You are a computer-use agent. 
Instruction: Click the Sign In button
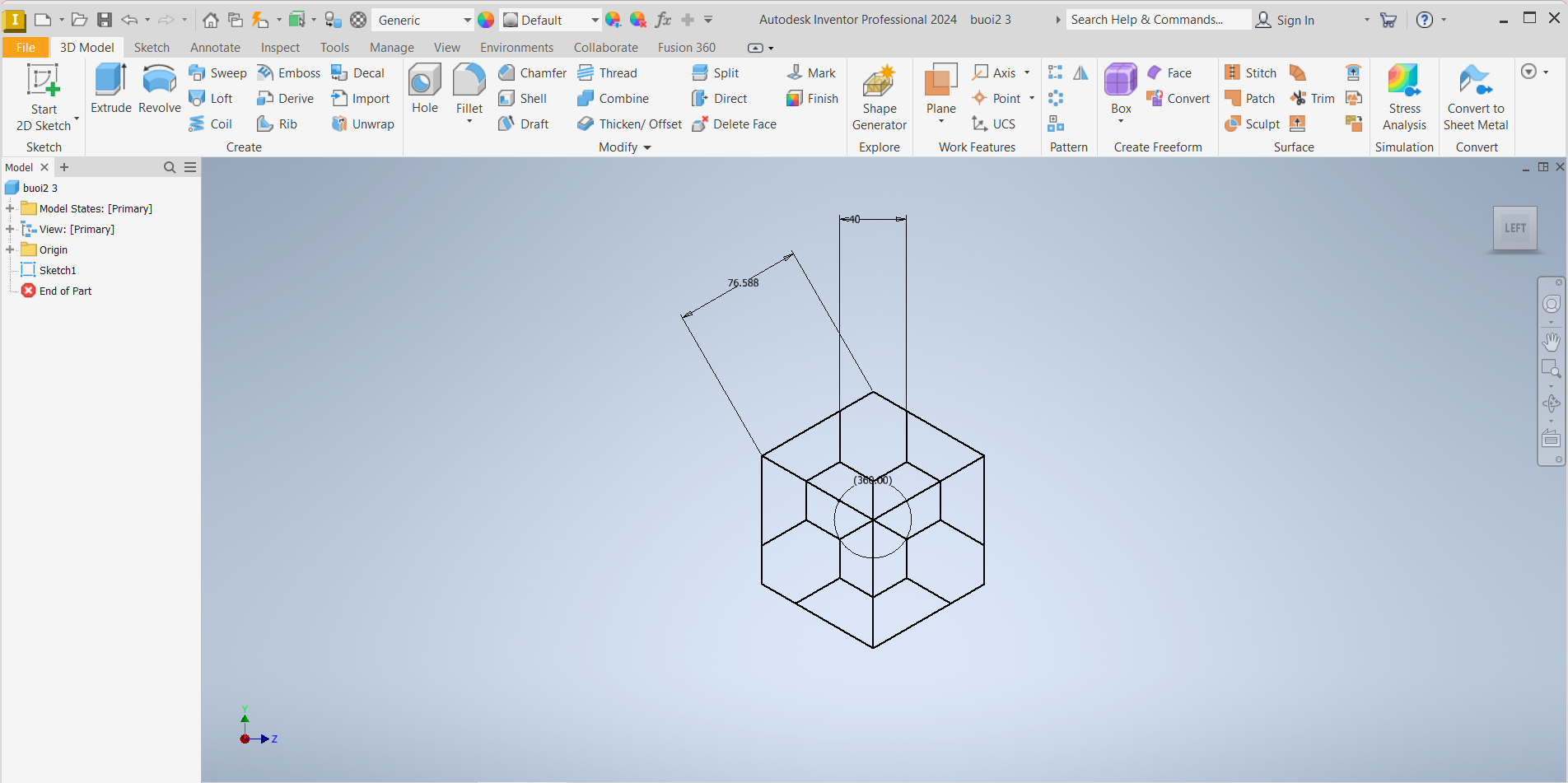(1285, 20)
